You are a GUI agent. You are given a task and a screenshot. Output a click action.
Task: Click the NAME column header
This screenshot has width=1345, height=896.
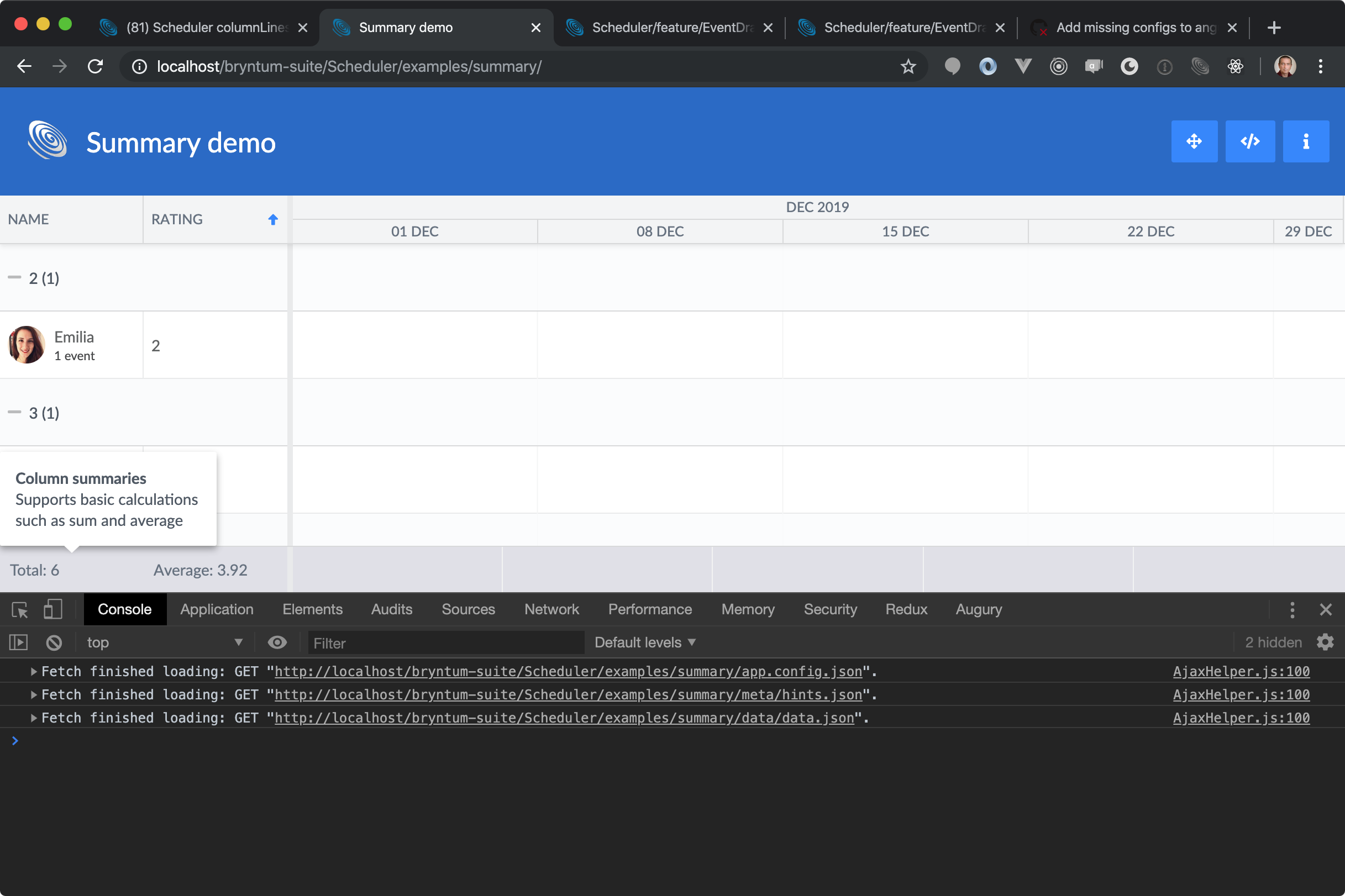pyautogui.click(x=71, y=219)
